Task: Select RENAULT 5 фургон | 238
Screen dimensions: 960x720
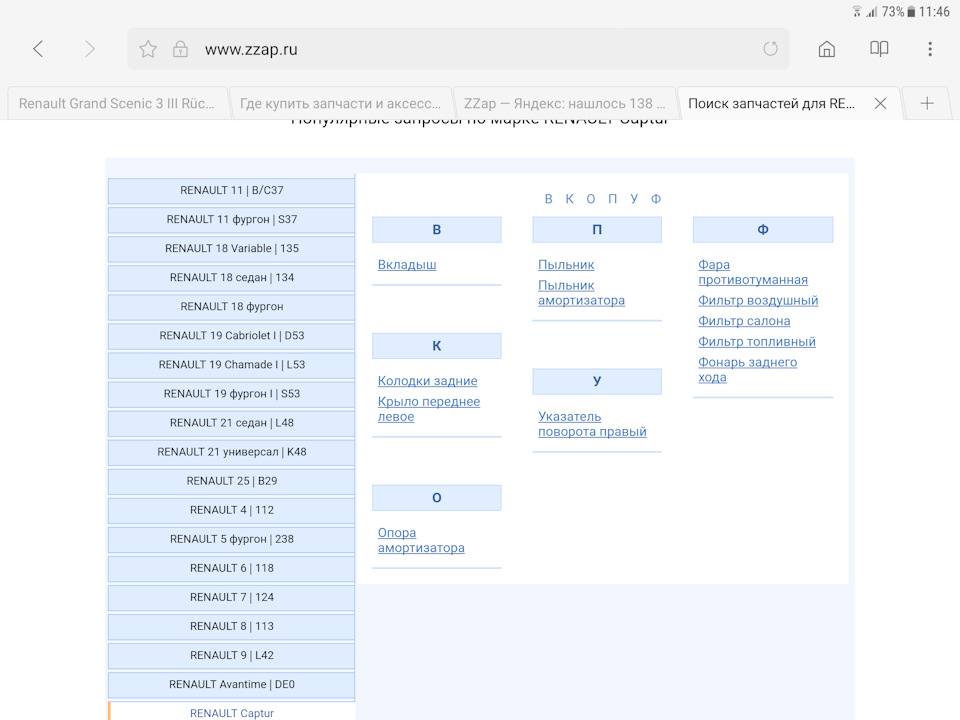Action: (x=231, y=539)
